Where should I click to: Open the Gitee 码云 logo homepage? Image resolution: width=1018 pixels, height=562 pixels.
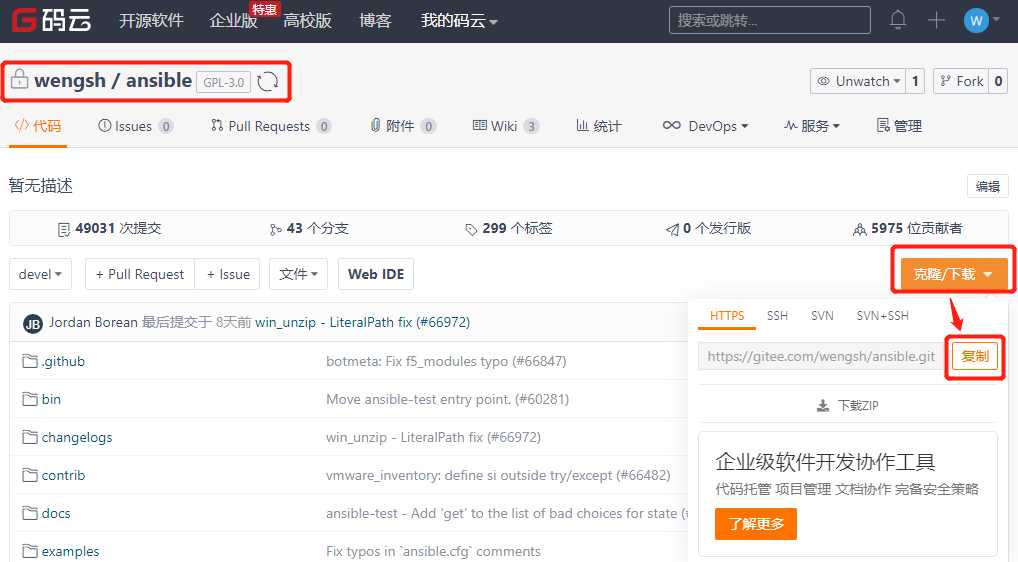(x=51, y=20)
